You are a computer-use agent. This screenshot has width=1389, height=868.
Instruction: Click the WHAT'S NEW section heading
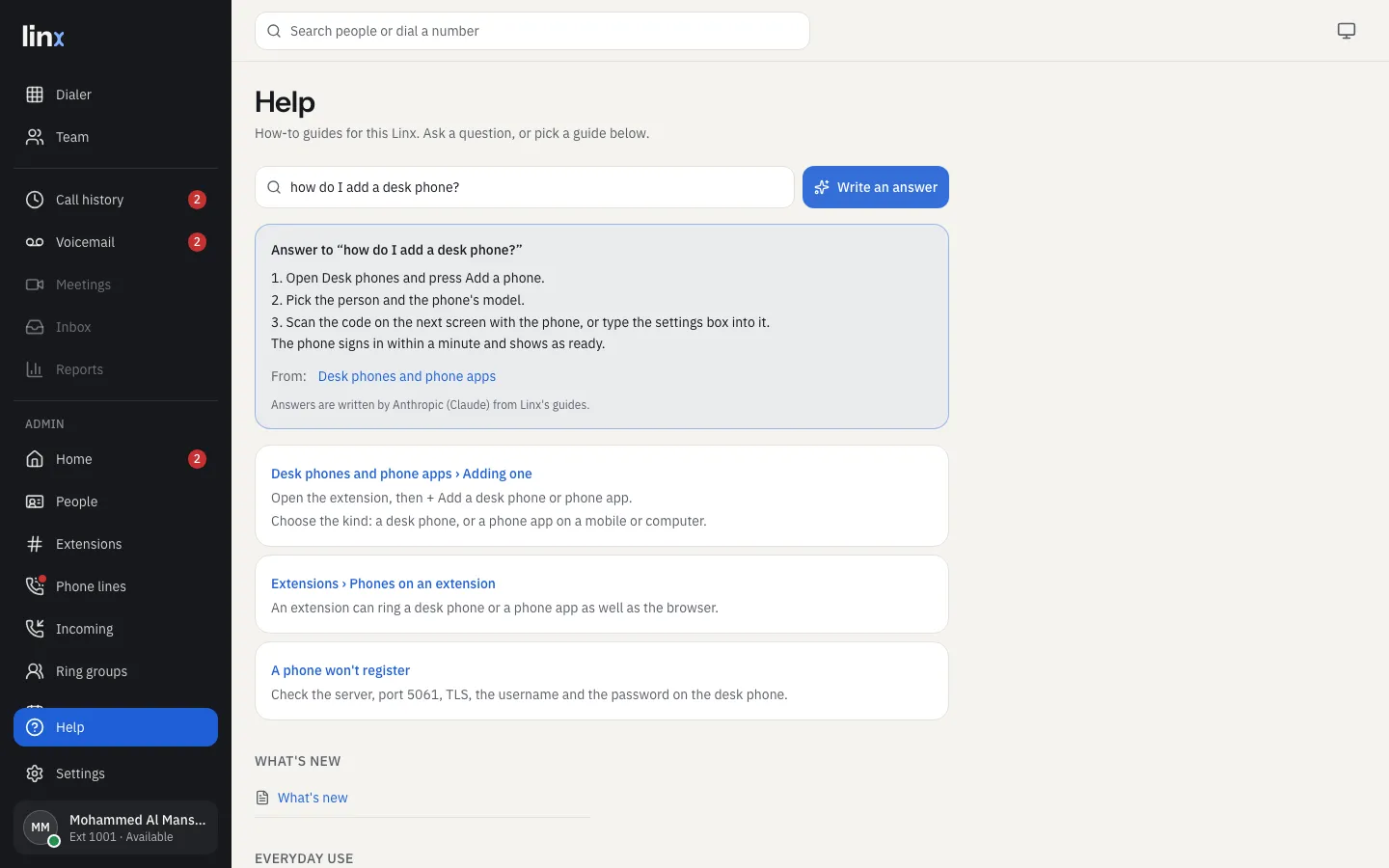(297, 761)
